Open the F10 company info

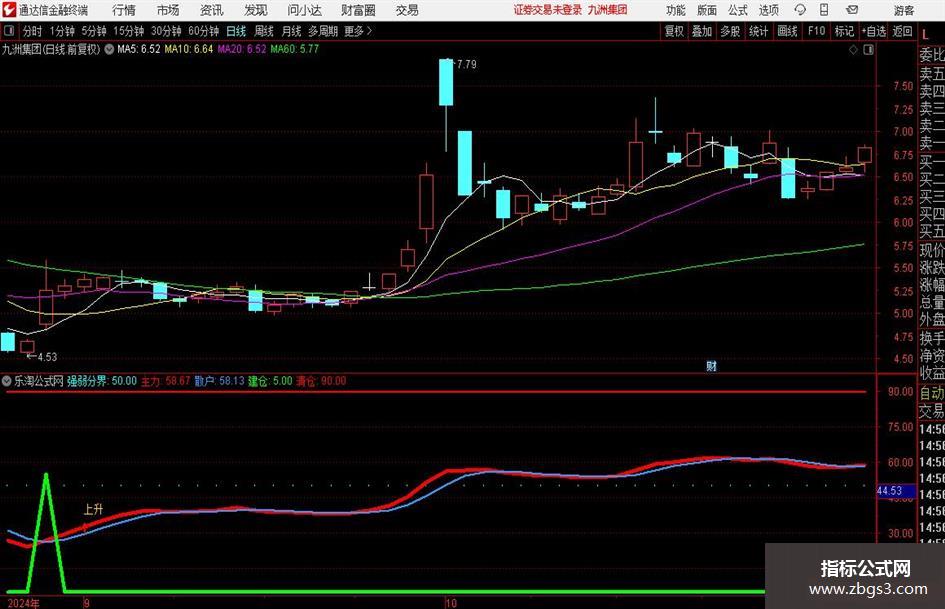click(816, 31)
